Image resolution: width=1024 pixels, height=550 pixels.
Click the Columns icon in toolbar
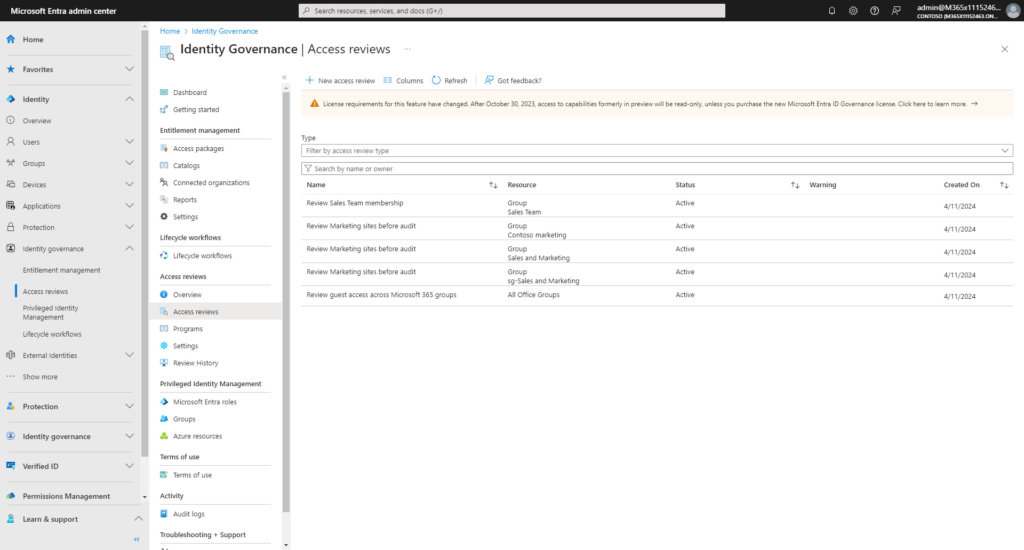click(x=388, y=80)
